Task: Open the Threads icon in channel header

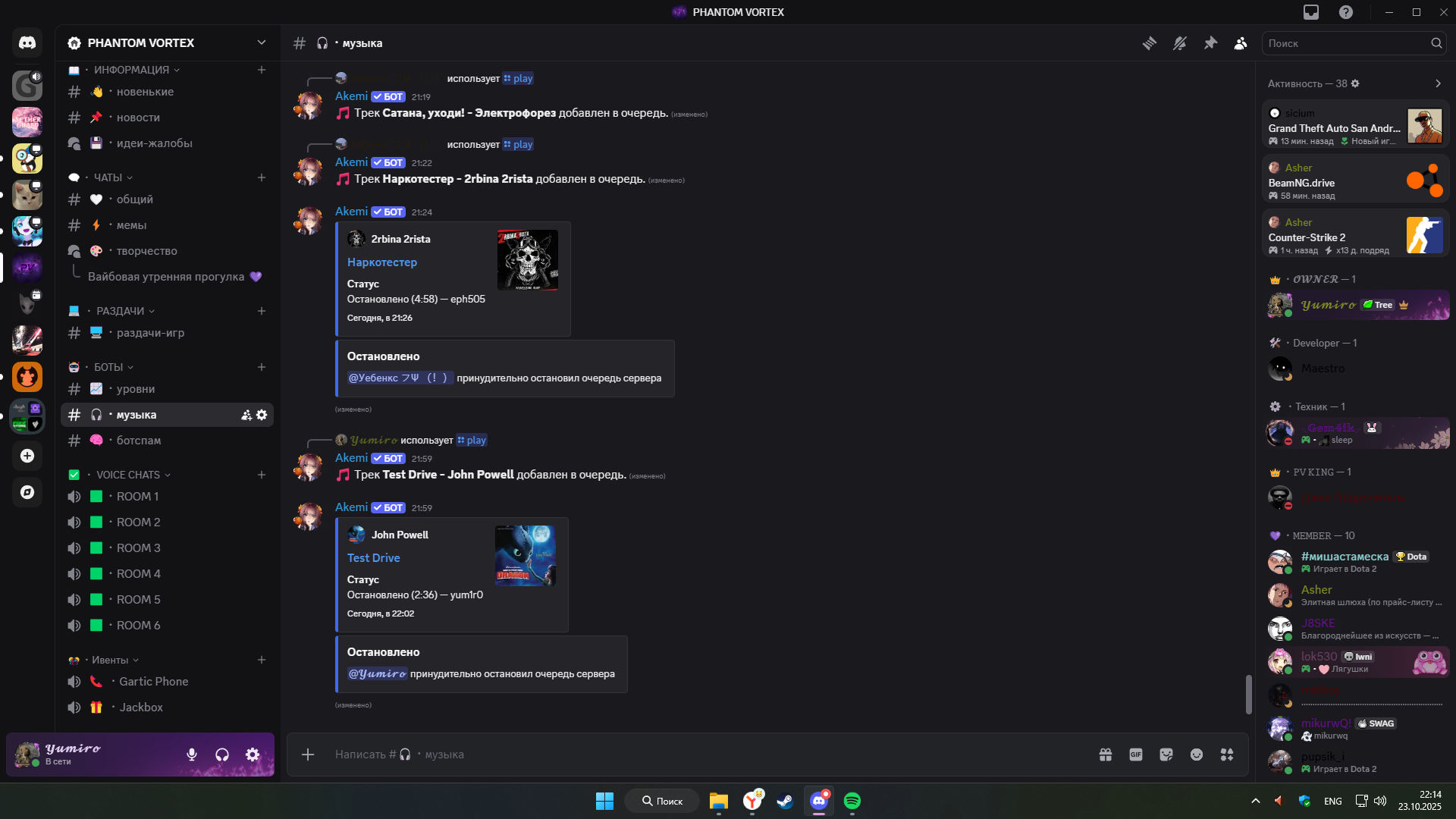Action: pyautogui.click(x=1150, y=43)
